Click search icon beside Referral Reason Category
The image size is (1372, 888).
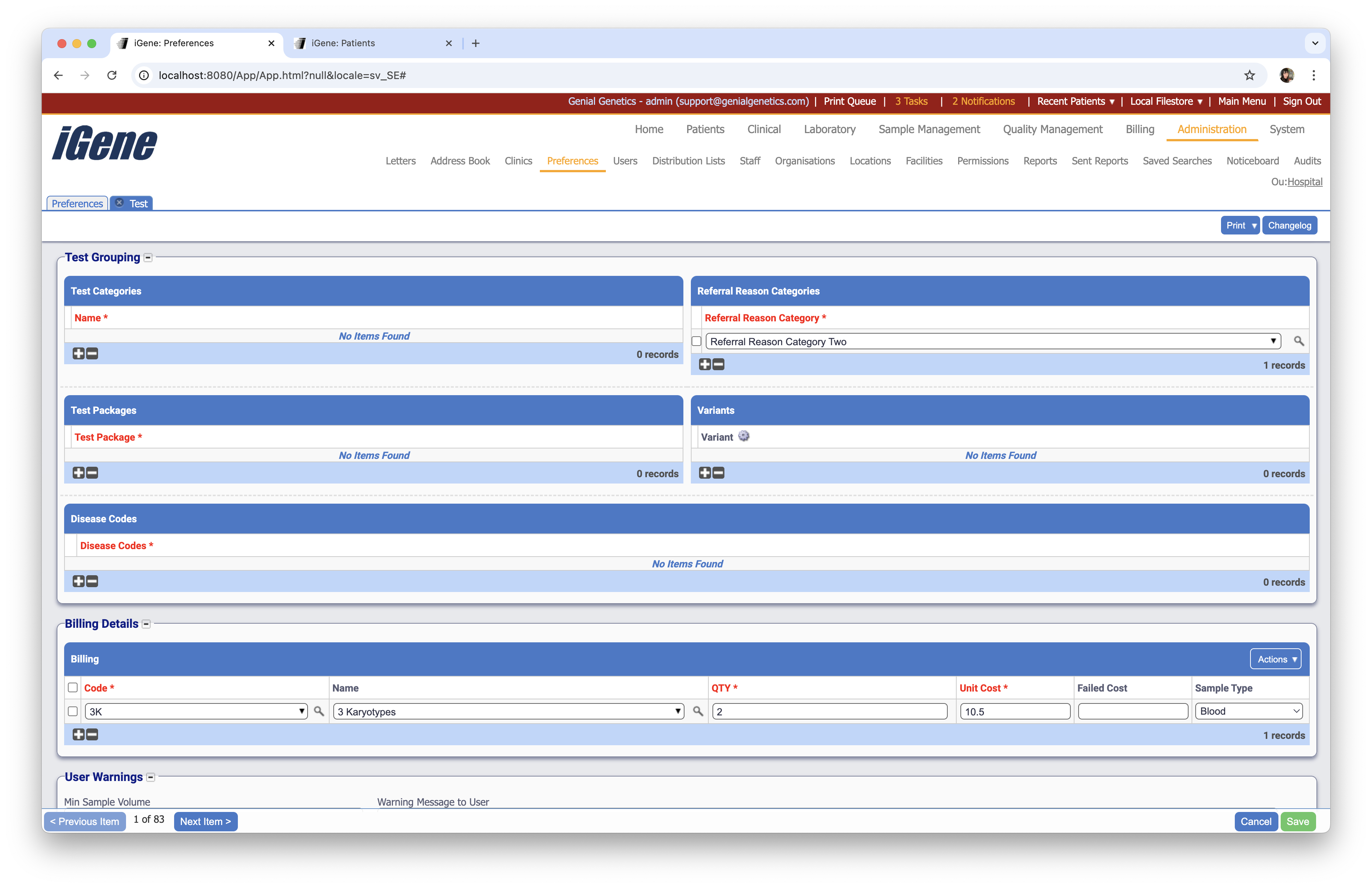click(x=1298, y=341)
